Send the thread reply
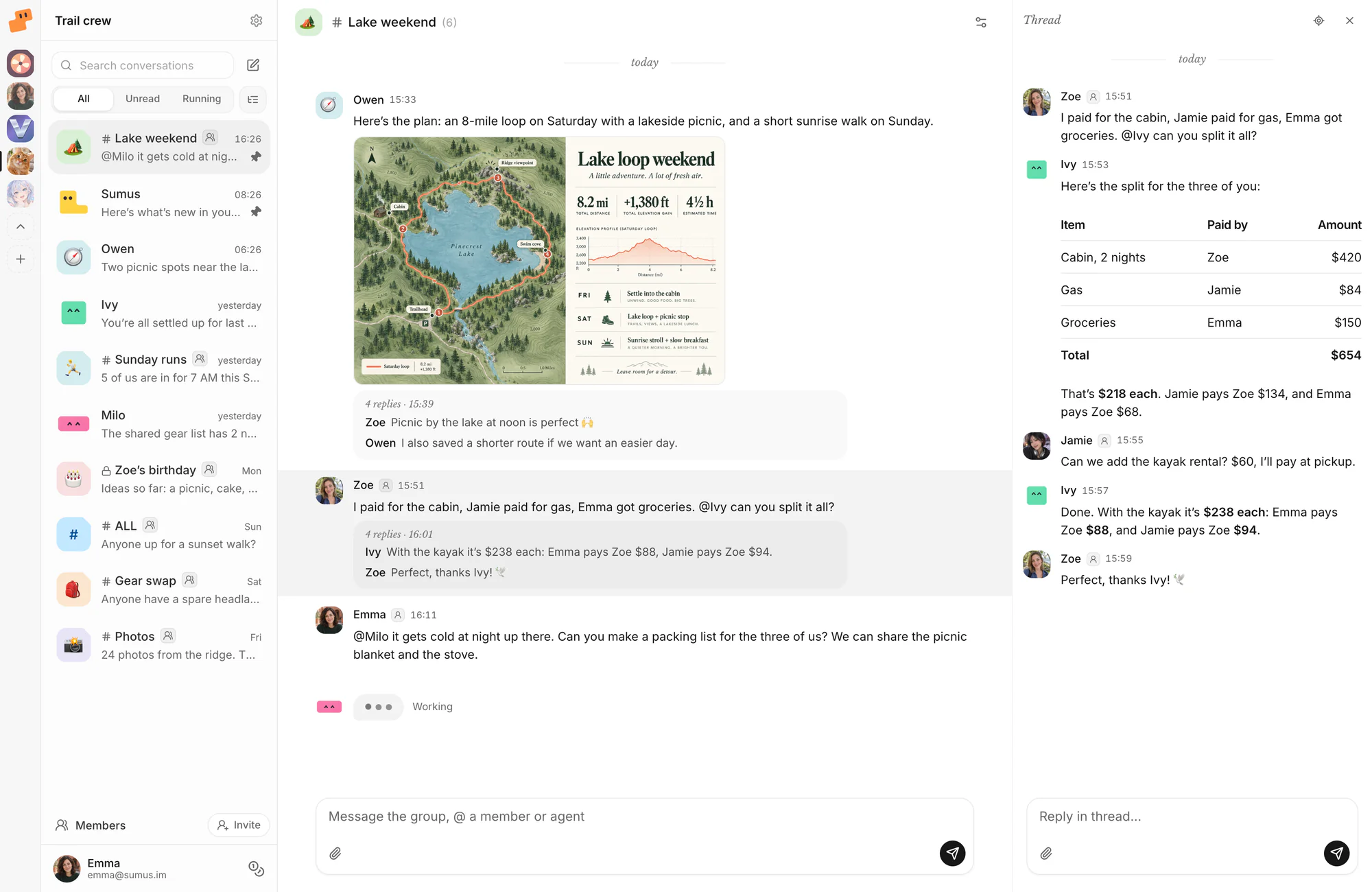Viewport: 1372px width, 892px height. pos(1336,853)
